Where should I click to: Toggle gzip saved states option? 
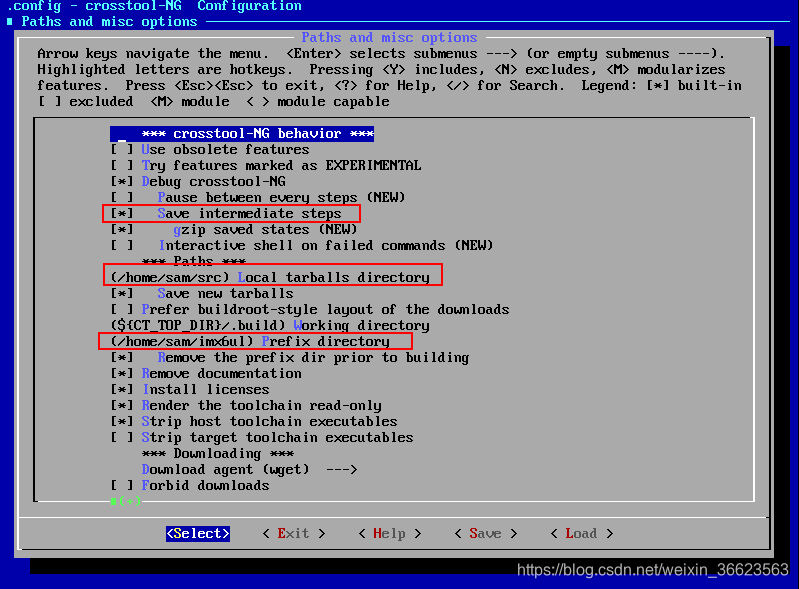coord(234,229)
